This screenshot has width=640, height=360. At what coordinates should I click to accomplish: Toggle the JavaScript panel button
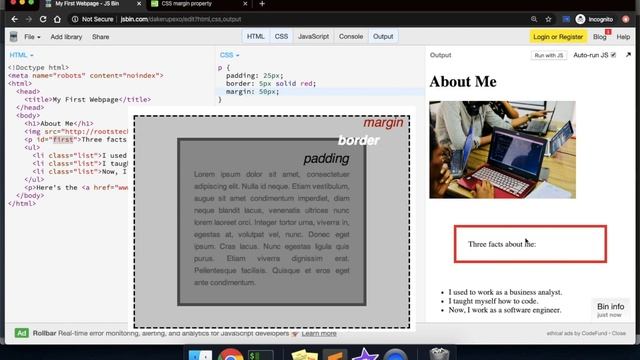point(313,36)
